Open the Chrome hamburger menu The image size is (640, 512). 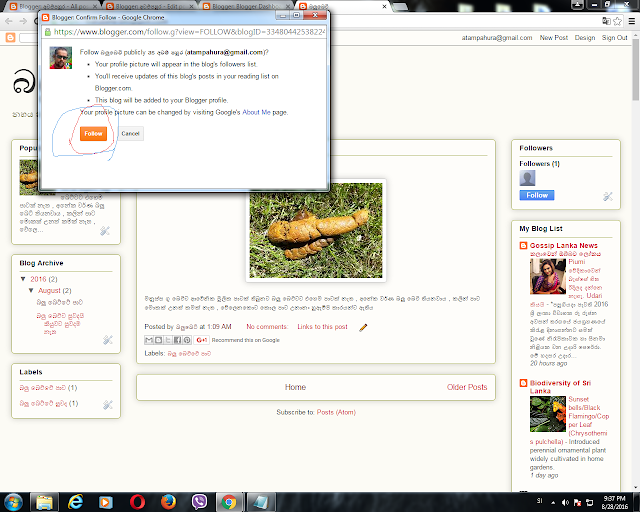[x=631, y=21]
